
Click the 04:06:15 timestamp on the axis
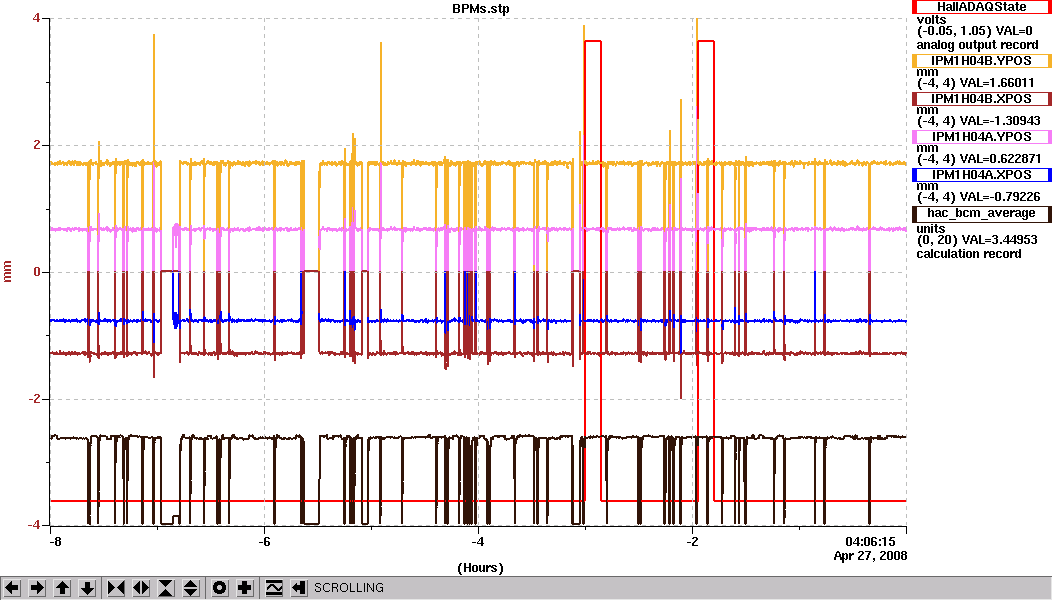click(x=870, y=542)
